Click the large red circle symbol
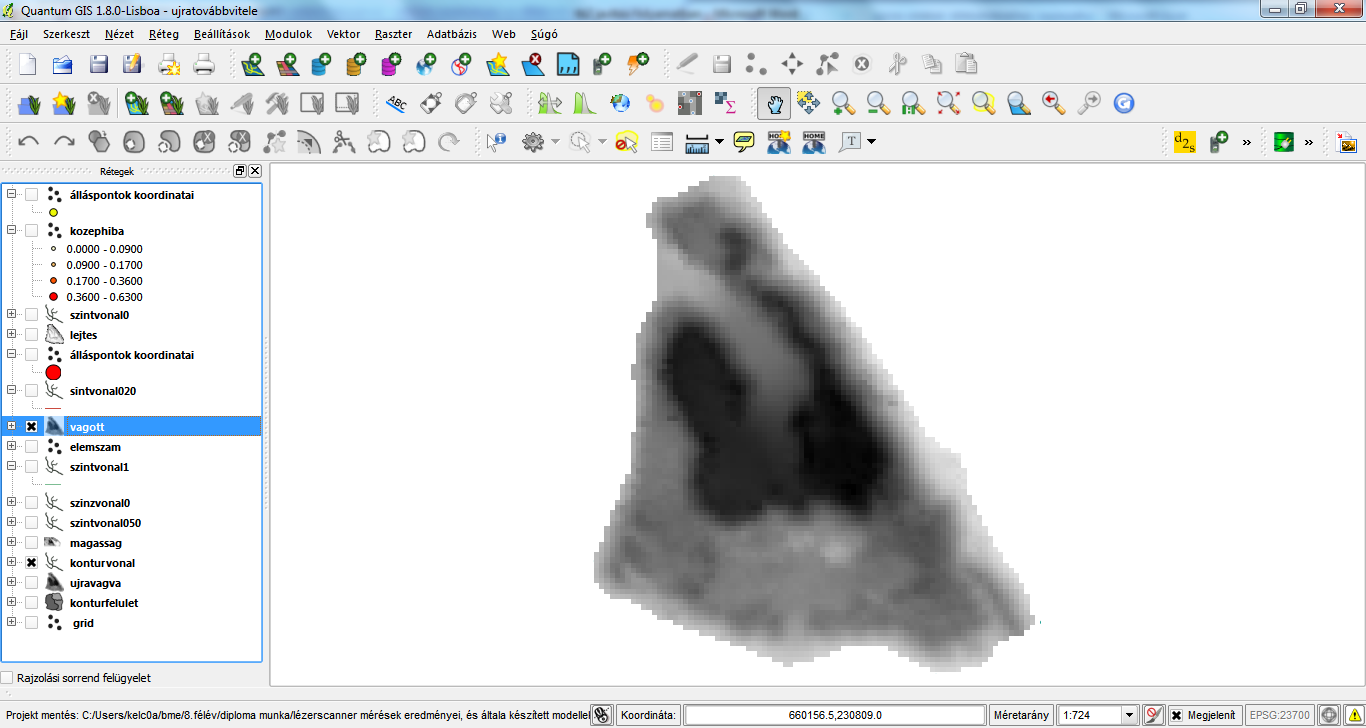Image resolution: width=1366 pixels, height=728 pixels. click(x=54, y=373)
